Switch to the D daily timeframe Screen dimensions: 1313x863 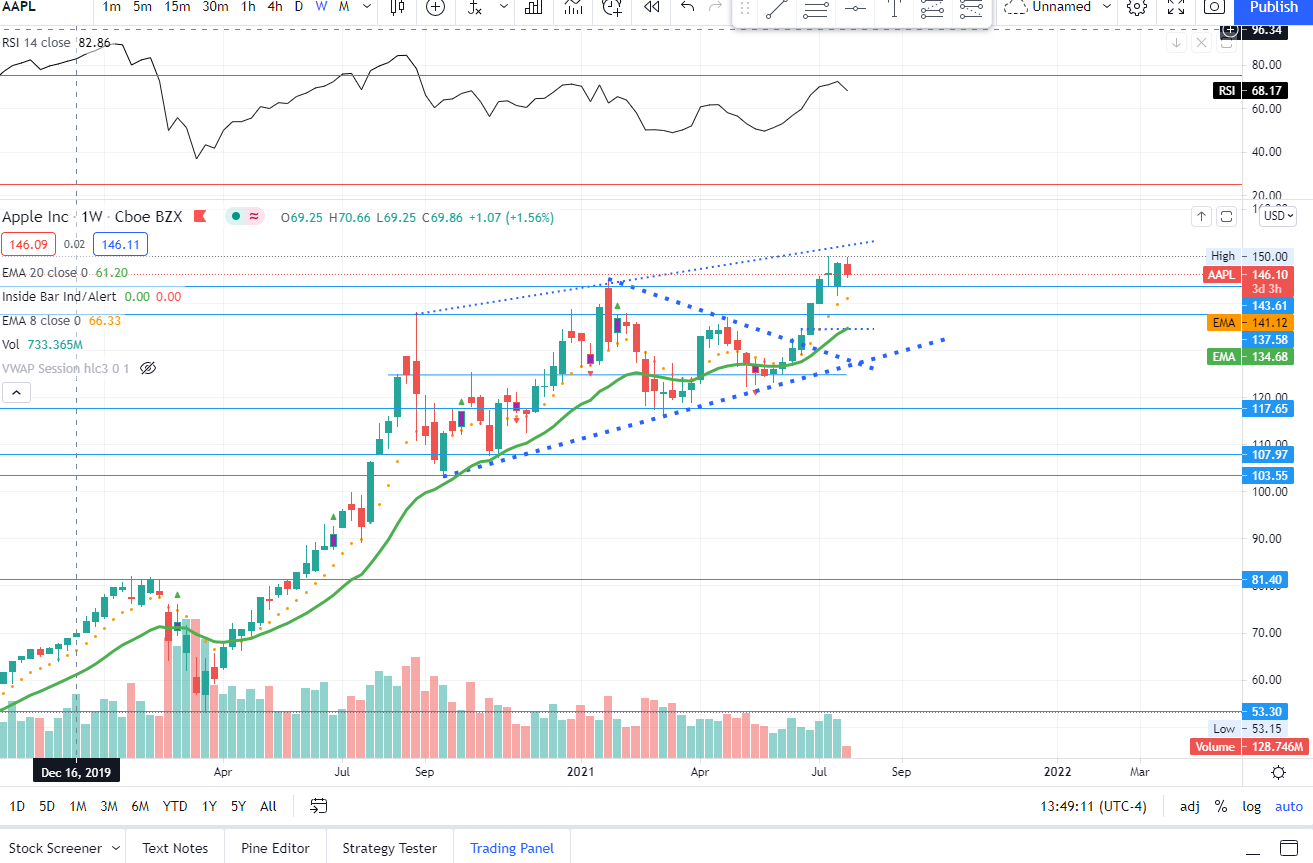[298, 7]
